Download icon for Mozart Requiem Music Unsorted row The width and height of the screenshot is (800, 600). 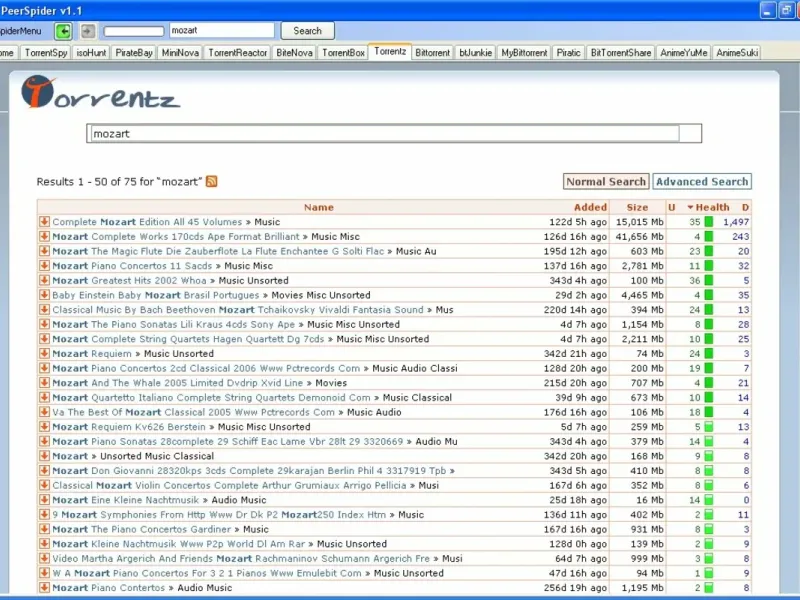(44, 353)
